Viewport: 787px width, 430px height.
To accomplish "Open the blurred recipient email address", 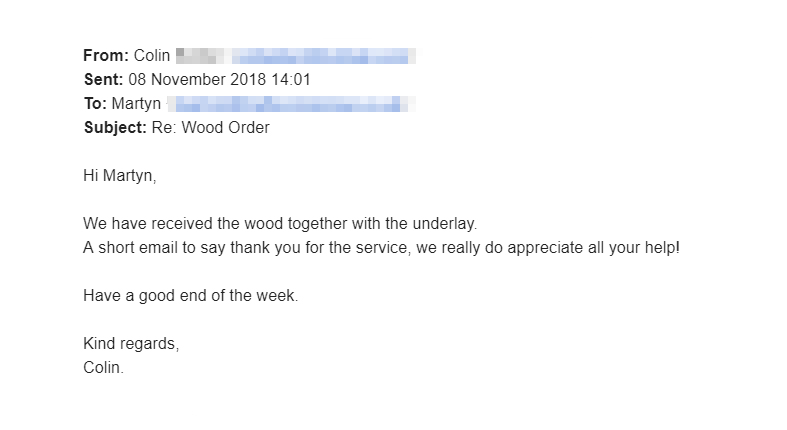I will coord(290,104).
